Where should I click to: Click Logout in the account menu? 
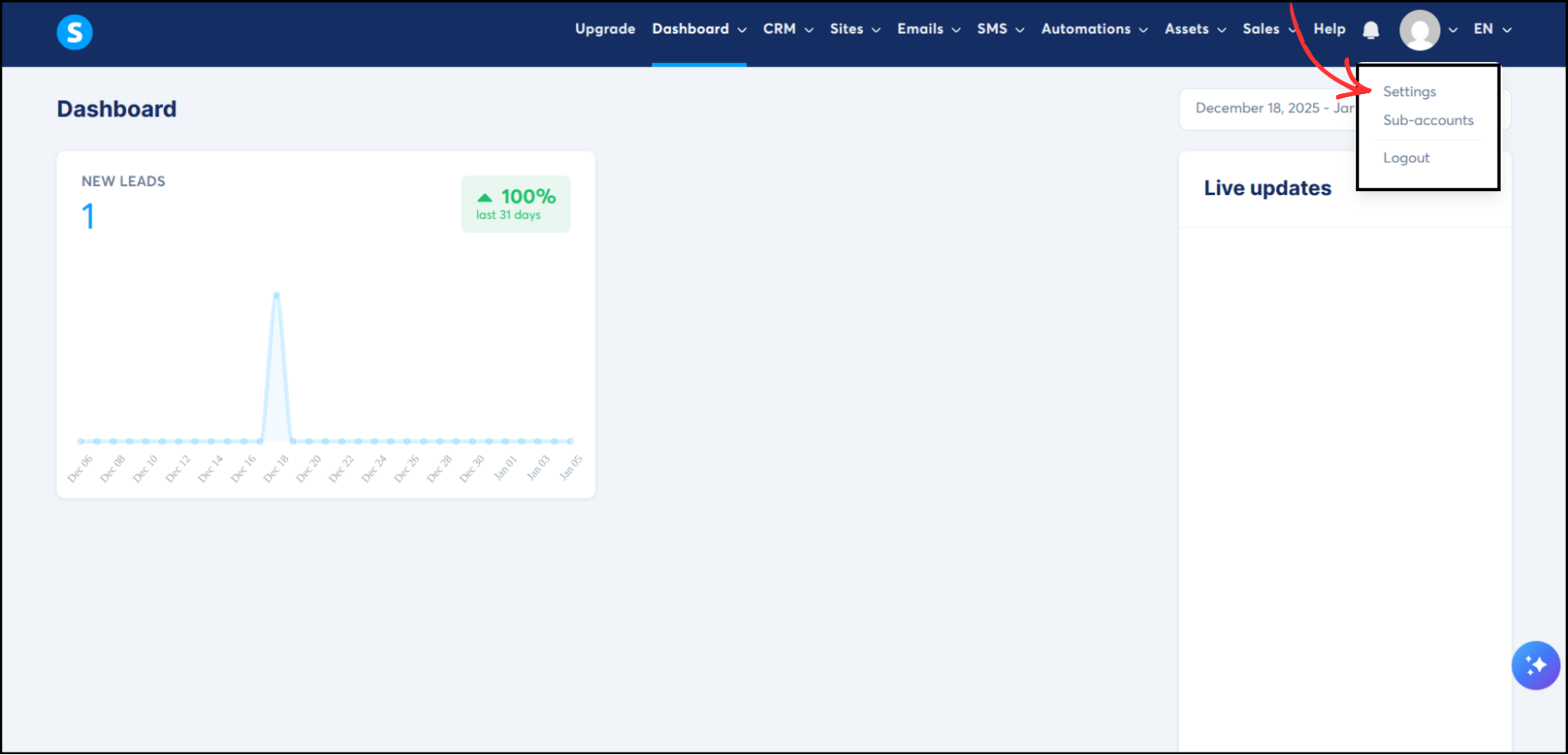coord(1406,158)
